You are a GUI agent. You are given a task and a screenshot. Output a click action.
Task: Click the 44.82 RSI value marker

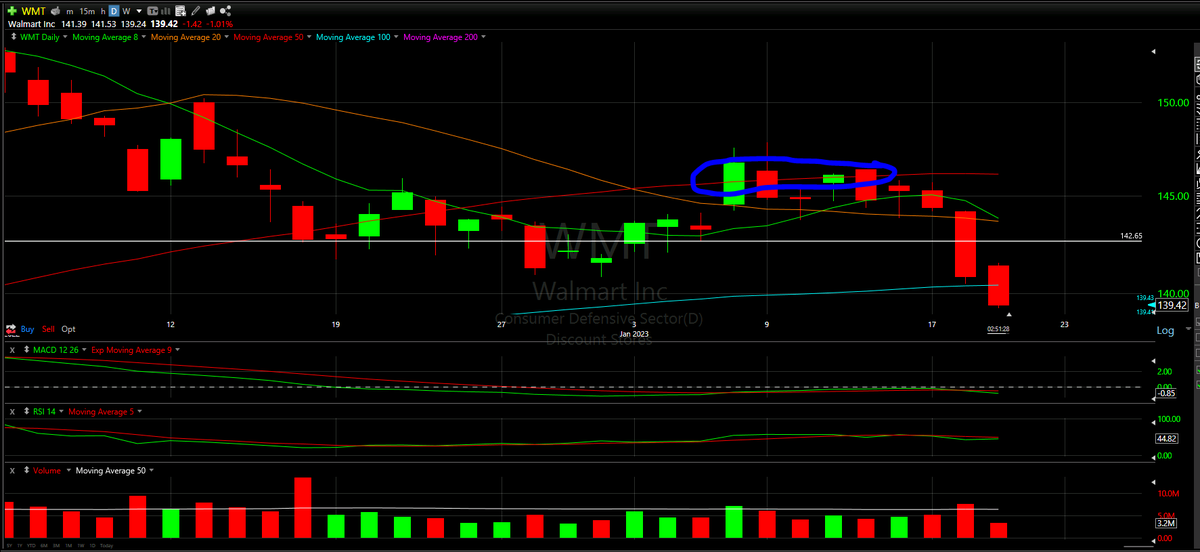1166,438
